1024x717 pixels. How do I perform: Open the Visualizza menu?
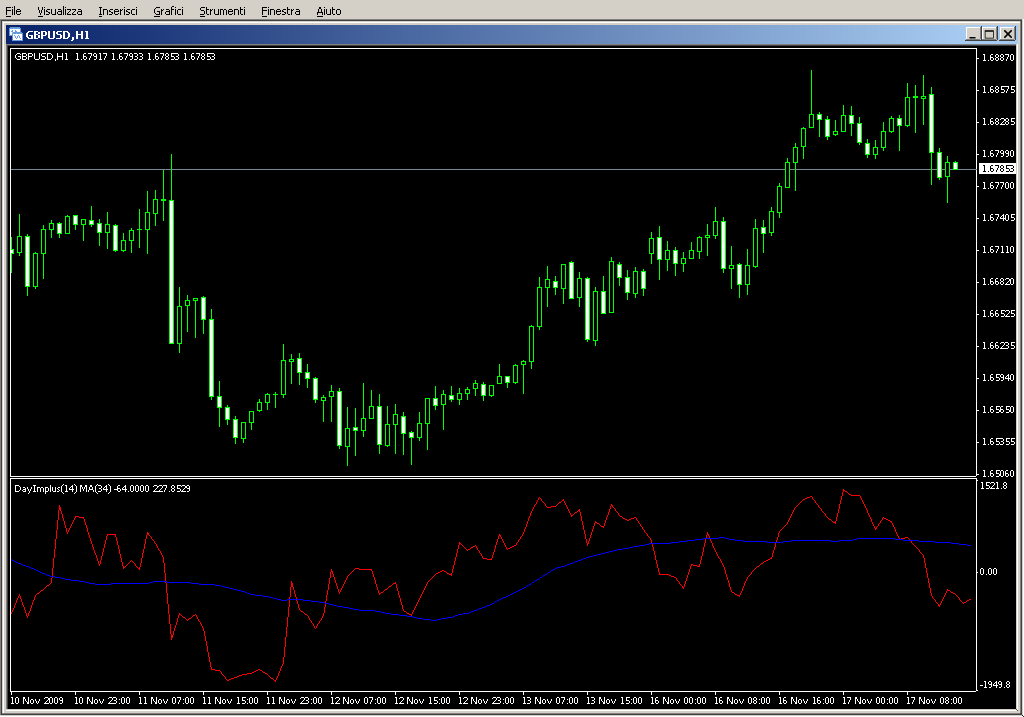[x=59, y=11]
